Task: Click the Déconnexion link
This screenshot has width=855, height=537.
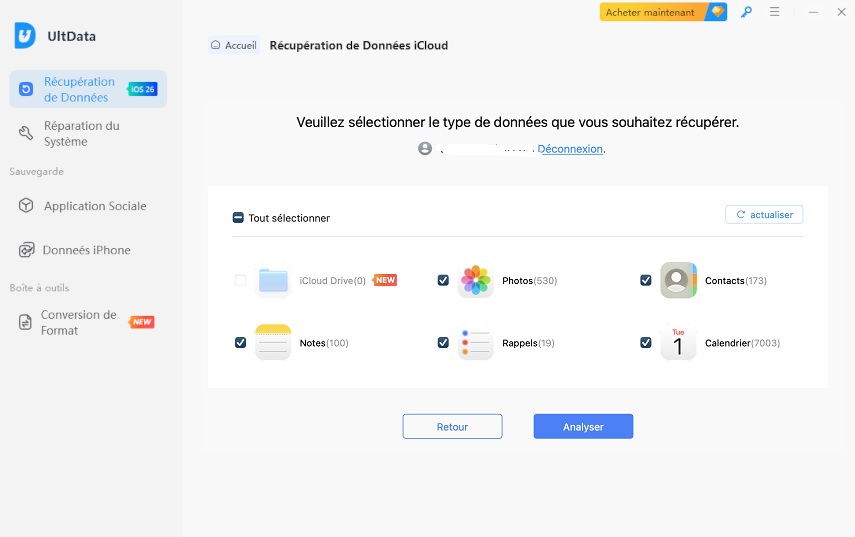Action: click(x=571, y=149)
